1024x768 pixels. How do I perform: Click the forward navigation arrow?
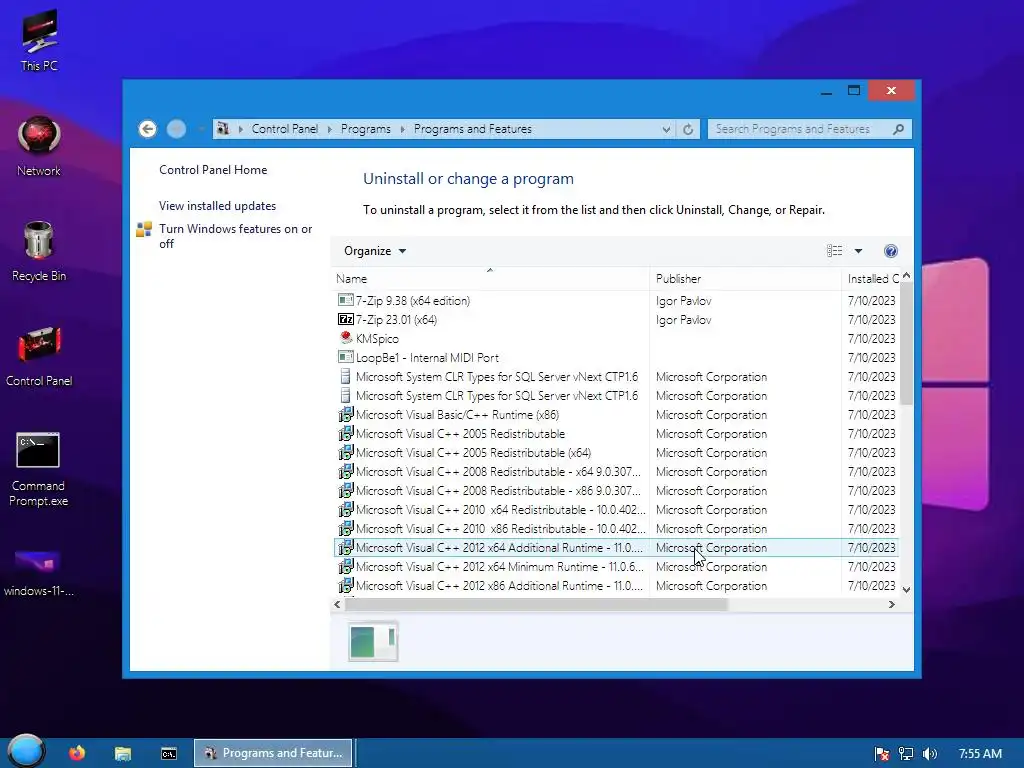tap(176, 129)
